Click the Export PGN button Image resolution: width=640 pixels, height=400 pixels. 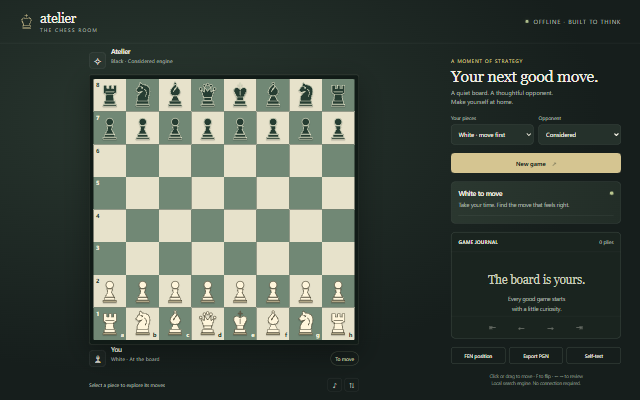click(x=536, y=356)
